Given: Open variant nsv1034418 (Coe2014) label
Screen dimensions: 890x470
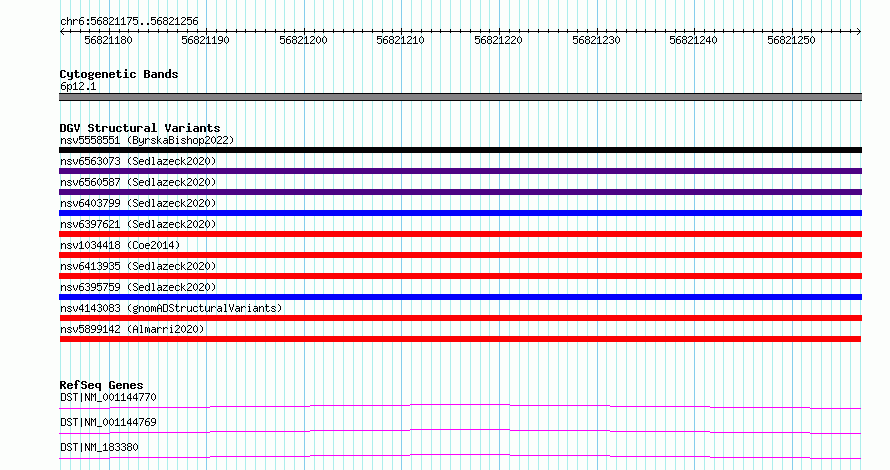Looking at the screenshot, I should pyautogui.click(x=120, y=245).
